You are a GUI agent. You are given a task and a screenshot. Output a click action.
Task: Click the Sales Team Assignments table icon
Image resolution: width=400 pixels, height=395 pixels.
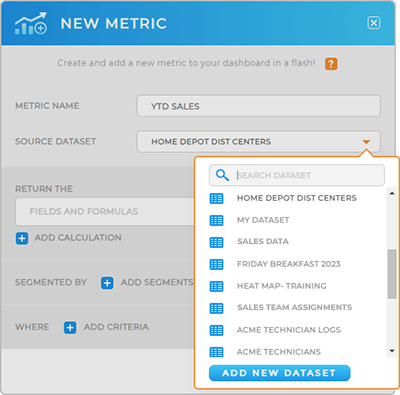tap(216, 308)
